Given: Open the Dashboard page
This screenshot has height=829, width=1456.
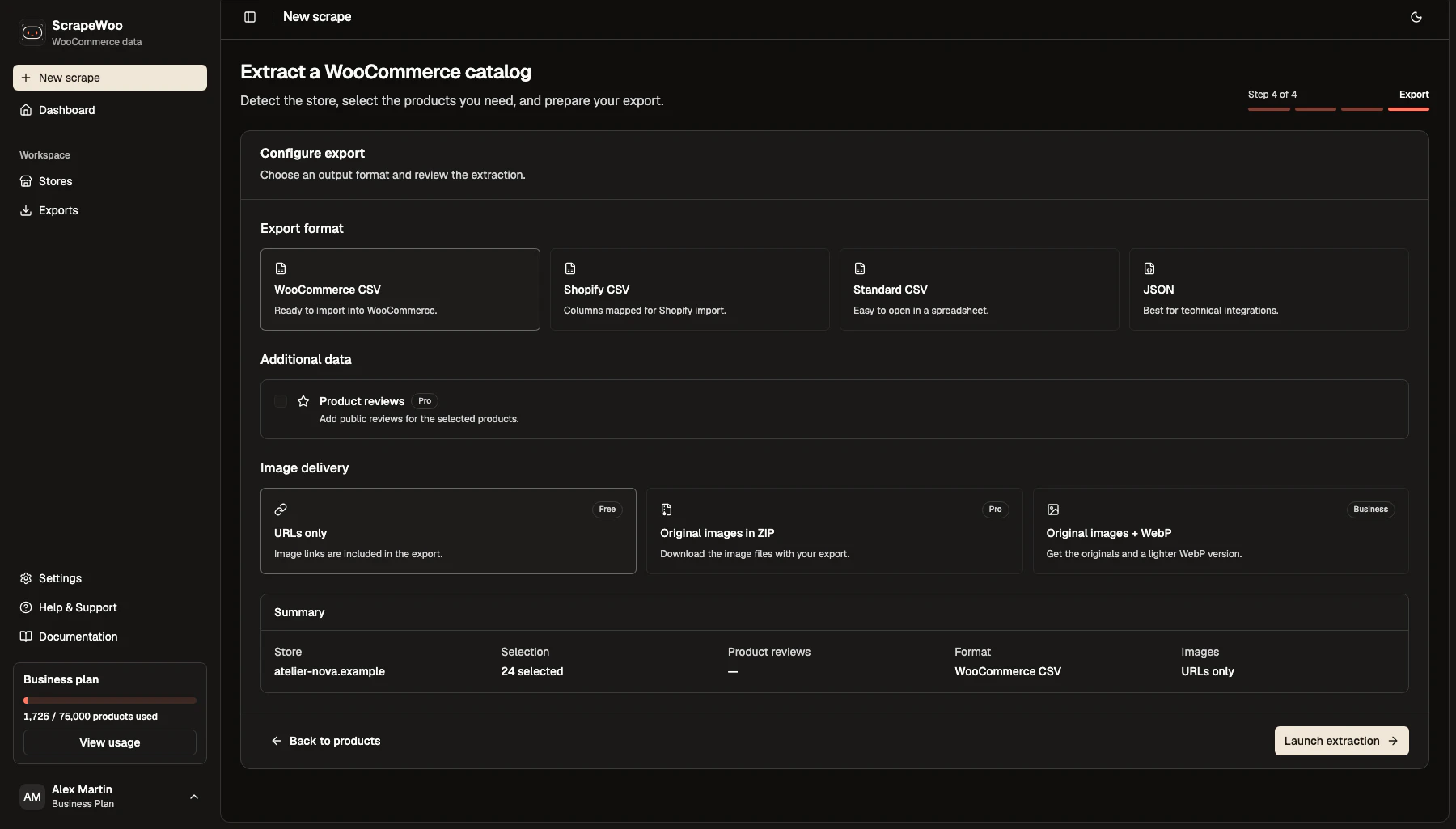Looking at the screenshot, I should tap(110, 110).
